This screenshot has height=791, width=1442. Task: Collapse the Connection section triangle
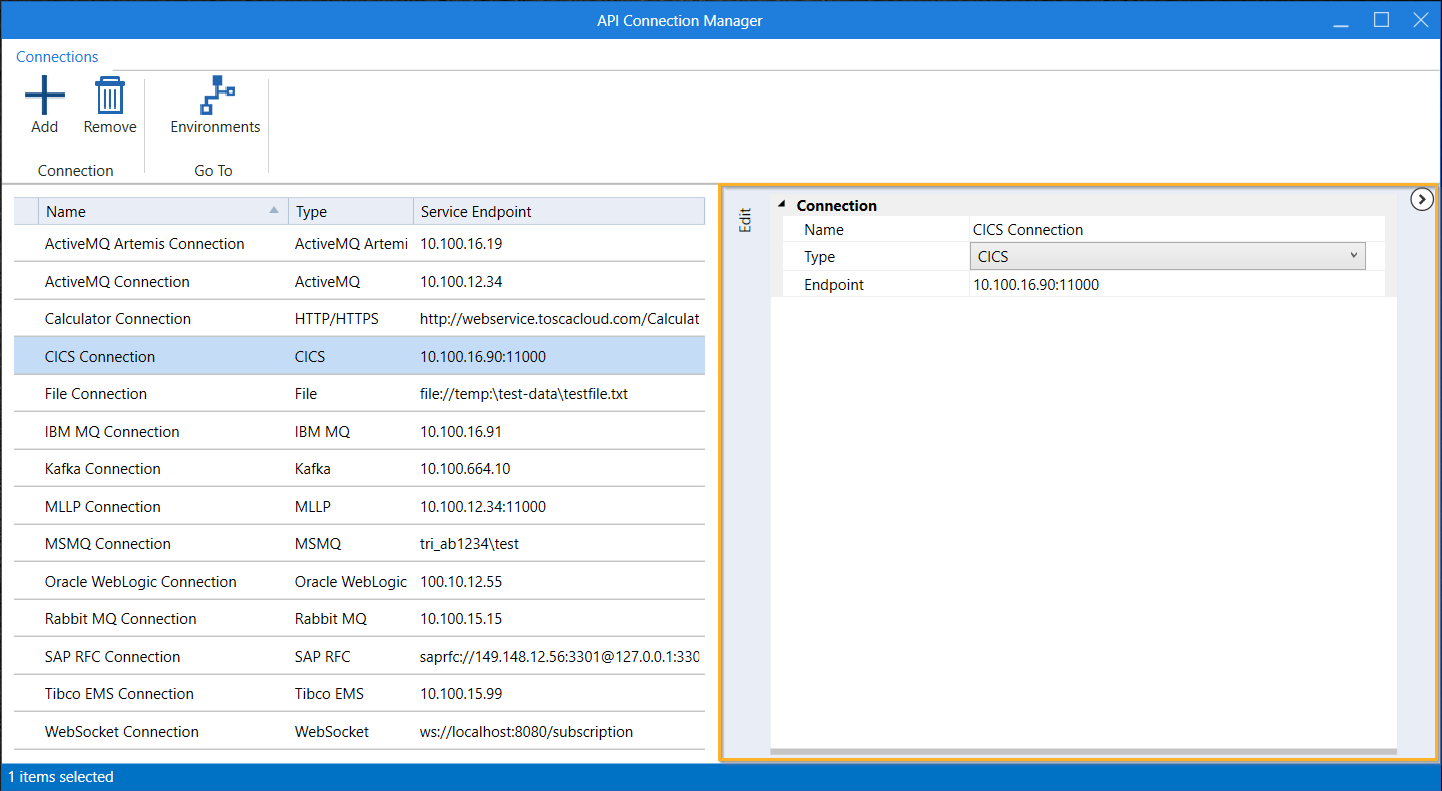click(x=781, y=205)
